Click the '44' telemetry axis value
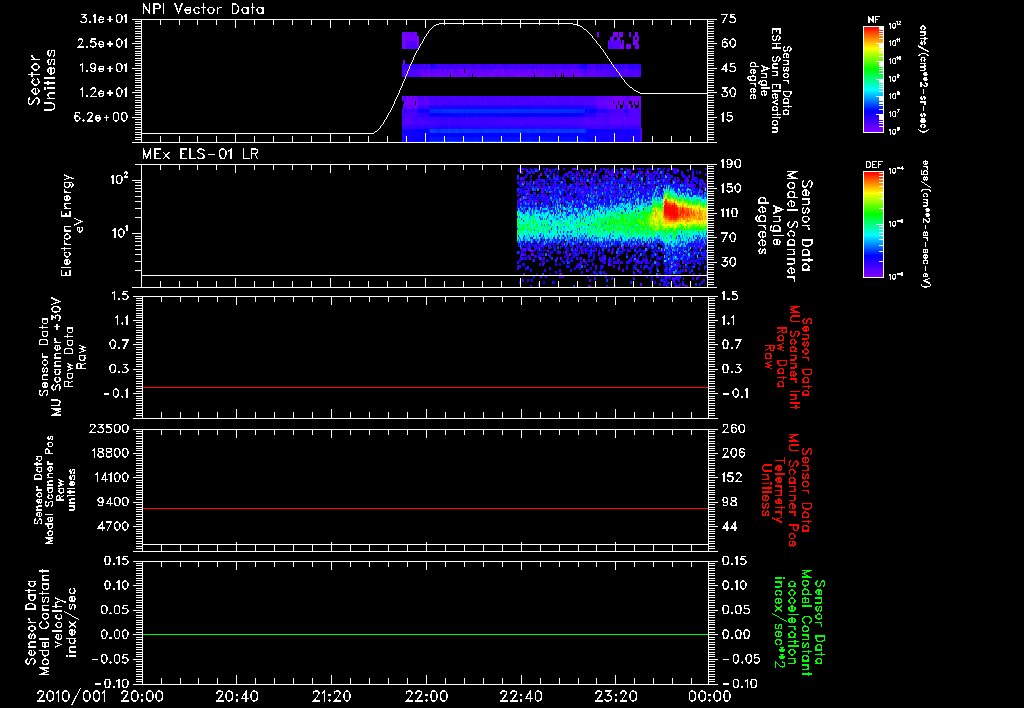This screenshot has width=1024, height=708. (x=729, y=526)
